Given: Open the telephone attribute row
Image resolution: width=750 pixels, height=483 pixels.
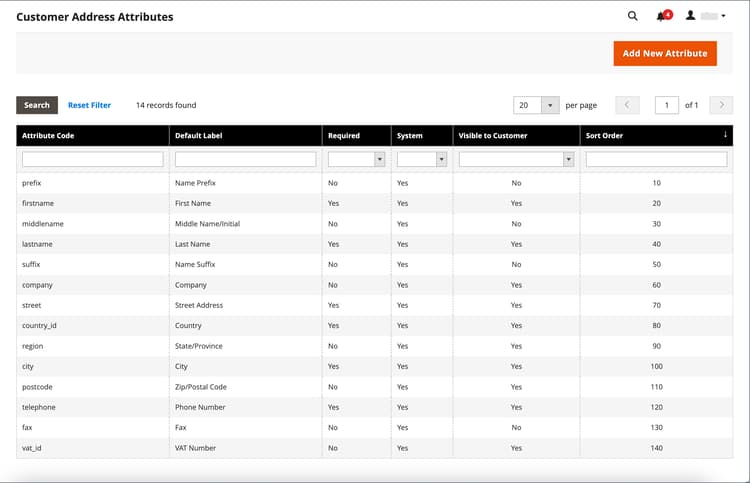Looking at the screenshot, I should point(375,407).
